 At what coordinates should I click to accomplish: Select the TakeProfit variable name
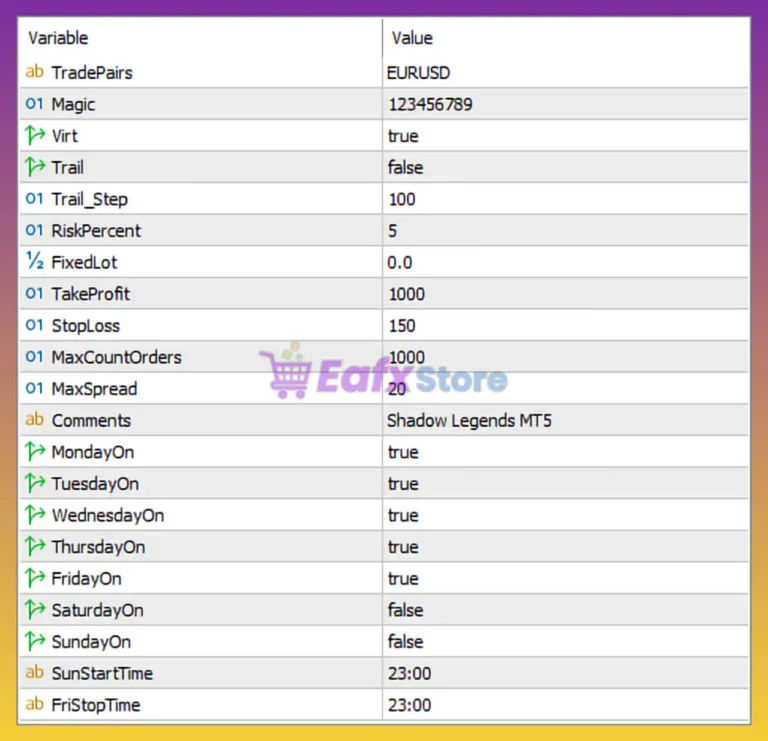[91, 294]
